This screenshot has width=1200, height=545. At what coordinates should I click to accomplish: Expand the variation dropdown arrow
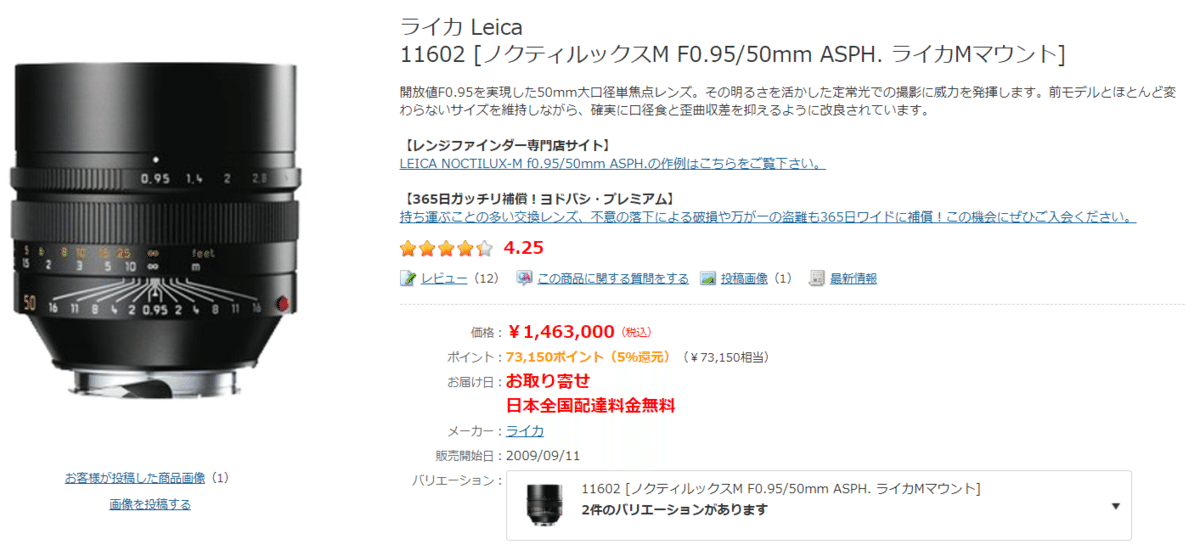coord(1115,506)
